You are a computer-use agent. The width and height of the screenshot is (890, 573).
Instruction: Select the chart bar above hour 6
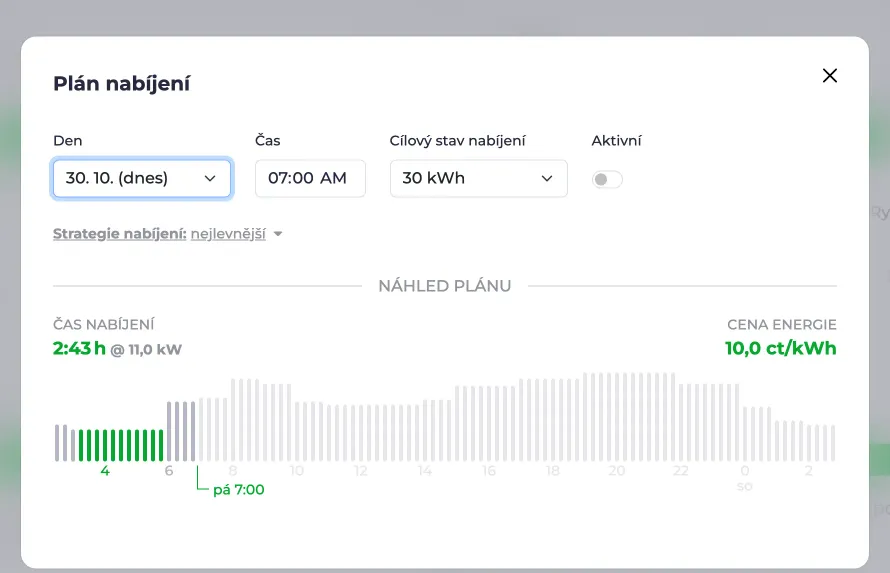pyautogui.click(x=169, y=431)
